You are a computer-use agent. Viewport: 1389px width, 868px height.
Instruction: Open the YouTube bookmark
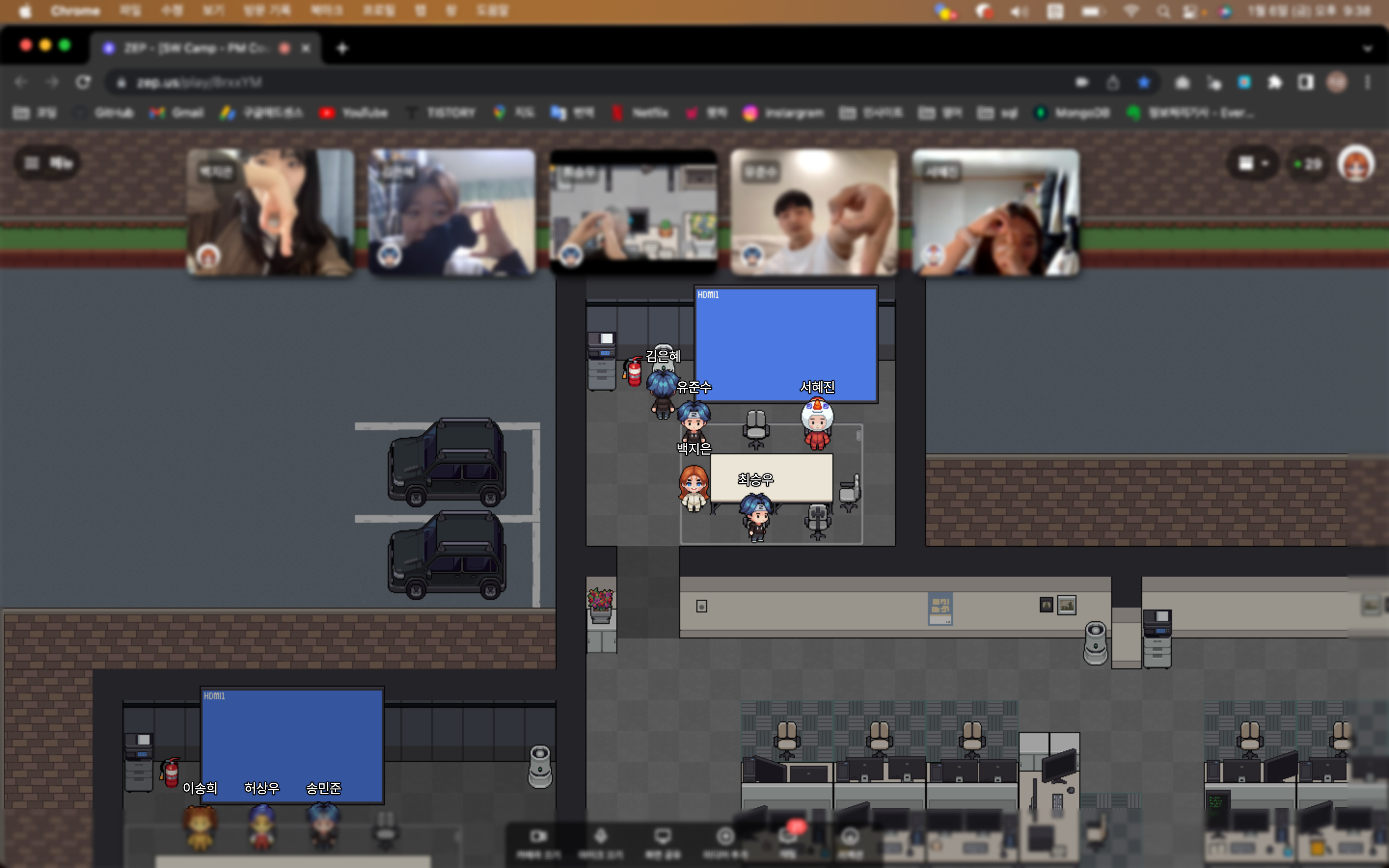click(354, 113)
